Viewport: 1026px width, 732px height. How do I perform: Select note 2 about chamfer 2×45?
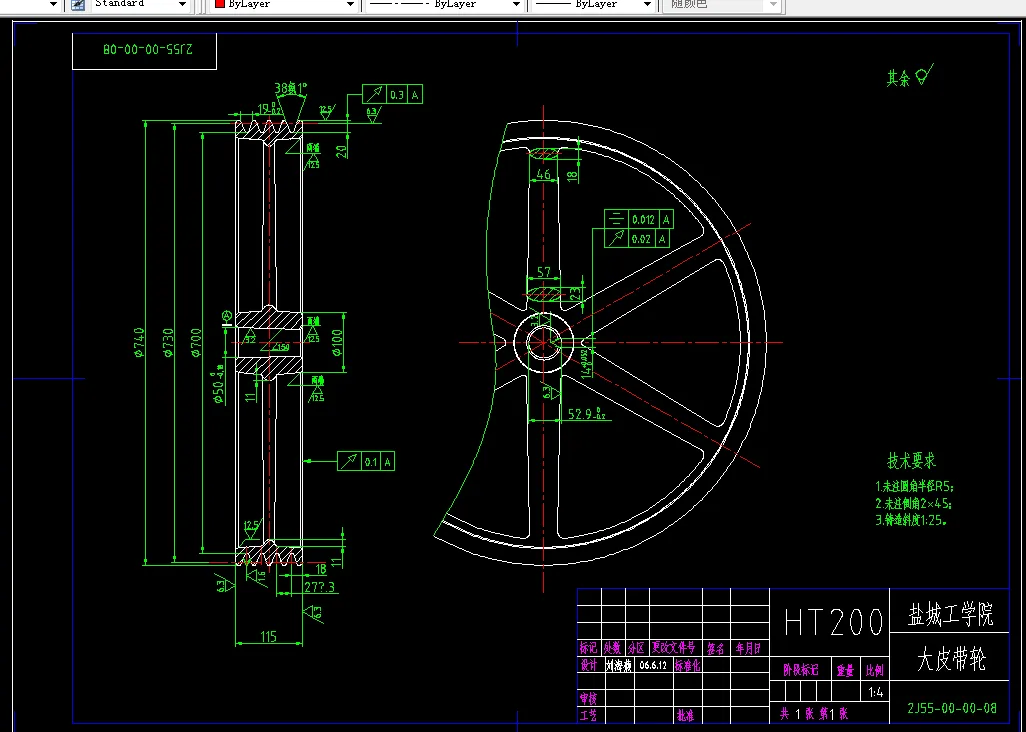(913, 504)
